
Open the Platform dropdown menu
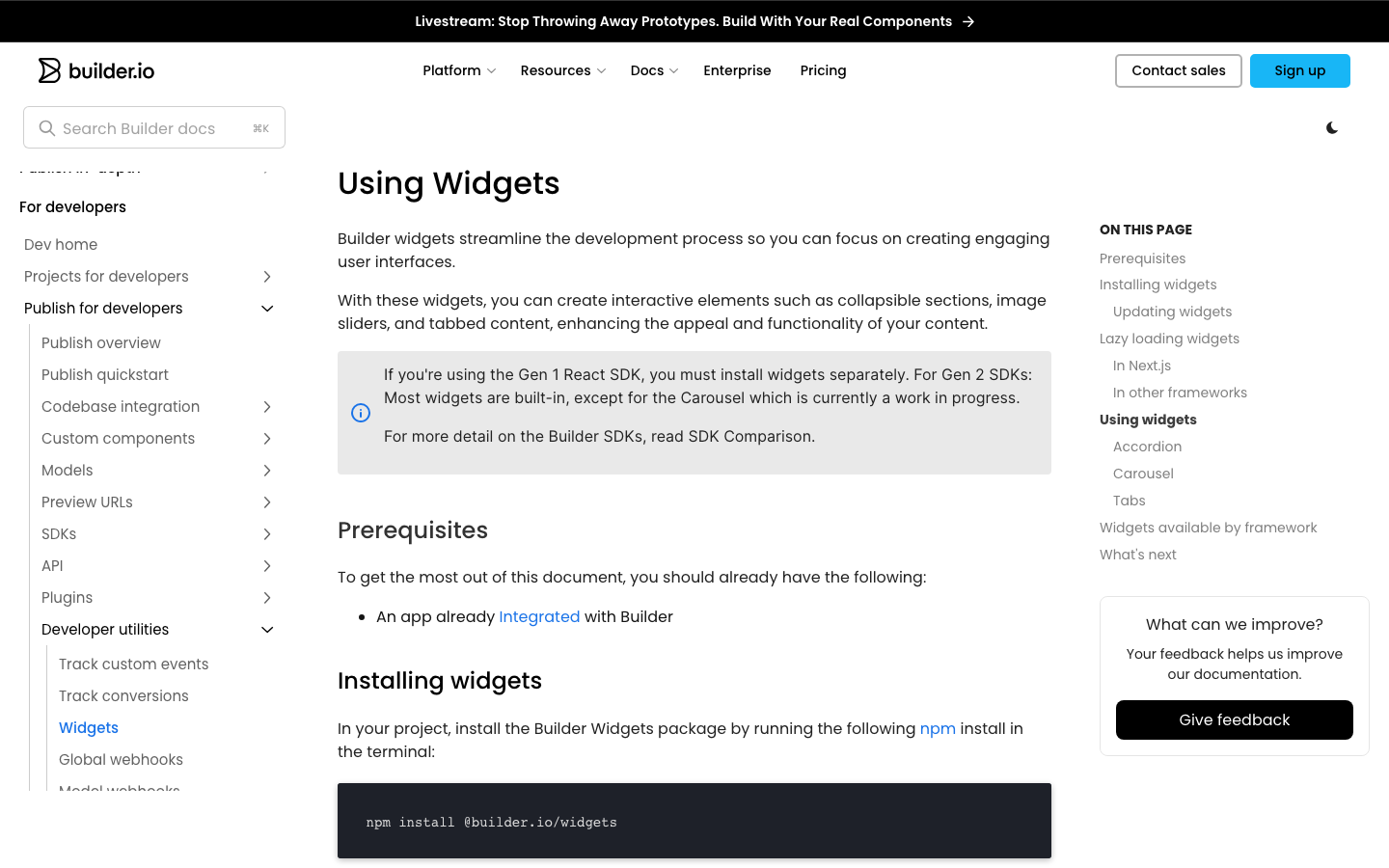click(x=459, y=70)
